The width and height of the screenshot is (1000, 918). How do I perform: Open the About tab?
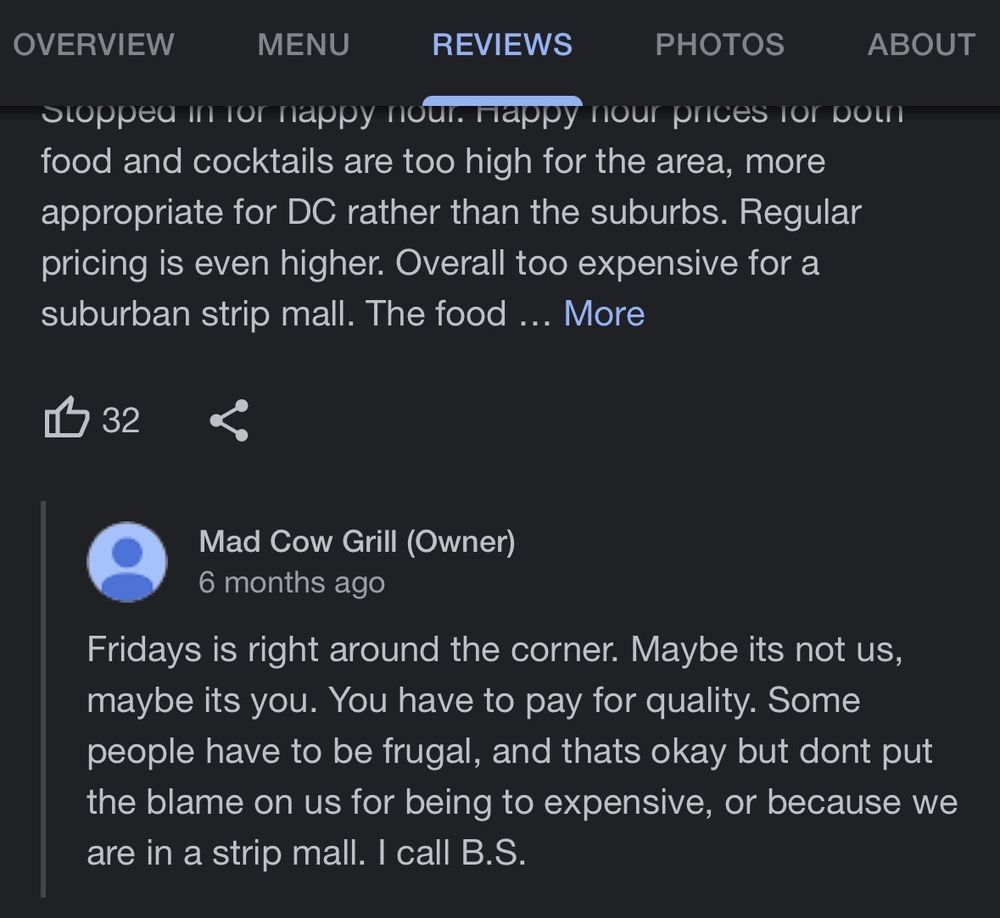pos(920,45)
